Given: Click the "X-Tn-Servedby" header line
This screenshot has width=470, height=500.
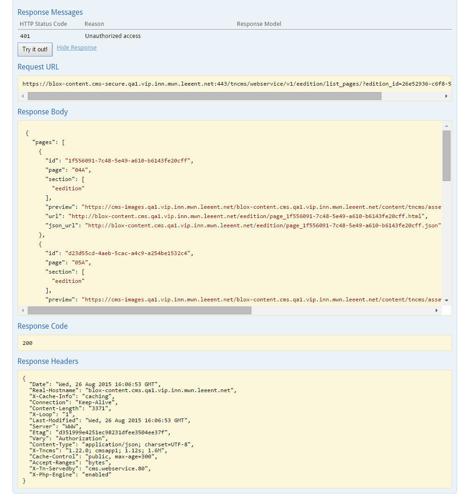Looking at the screenshot, I should [x=90, y=469].
